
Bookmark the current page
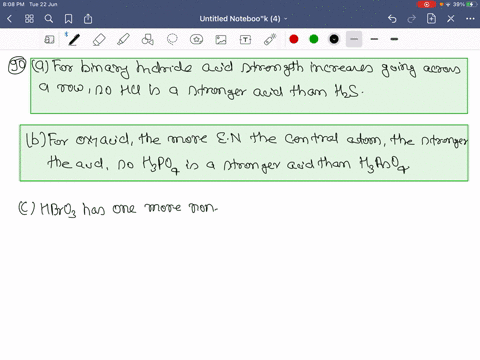[68, 19]
